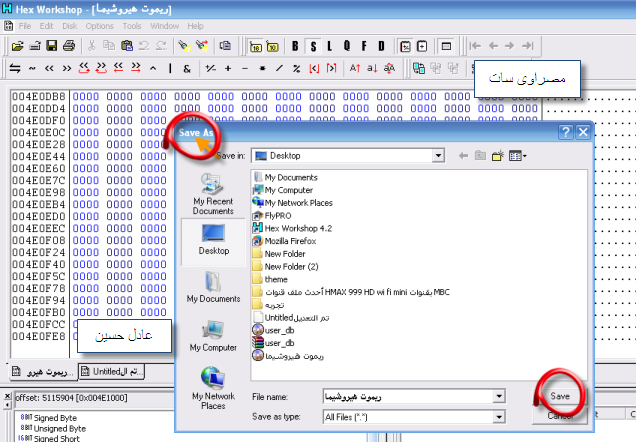Image resolution: width=636 pixels, height=442 pixels.
Task: Select the S short data type
Action: [313, 47]
